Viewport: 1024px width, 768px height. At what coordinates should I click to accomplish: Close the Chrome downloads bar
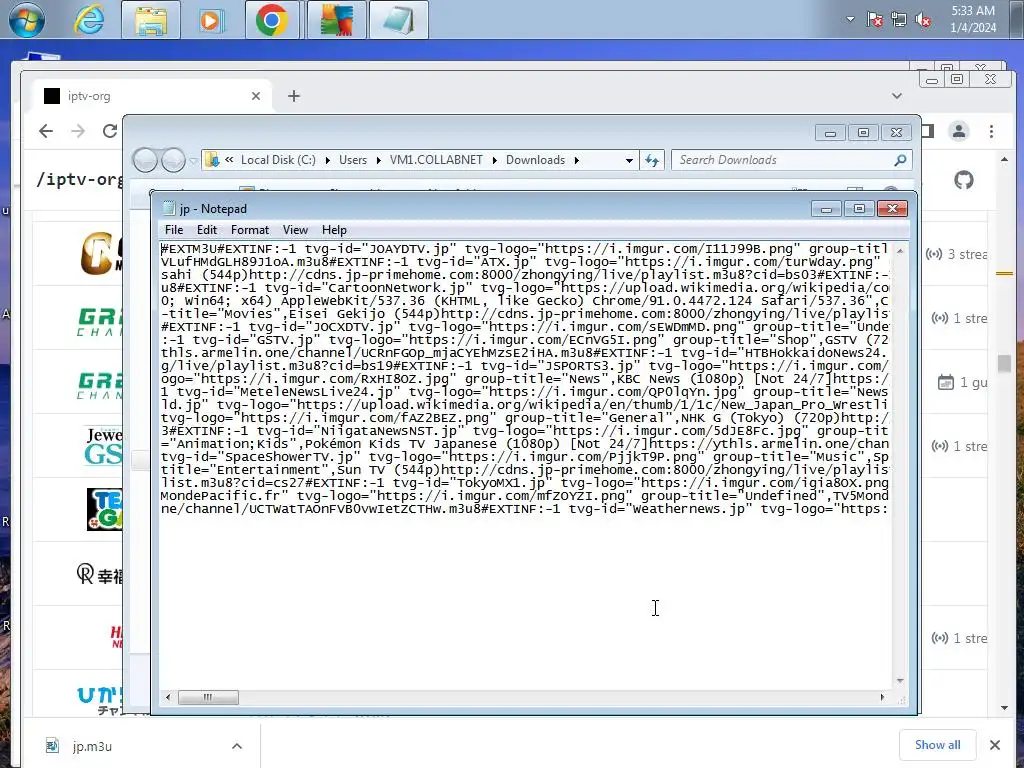(995, 744)
